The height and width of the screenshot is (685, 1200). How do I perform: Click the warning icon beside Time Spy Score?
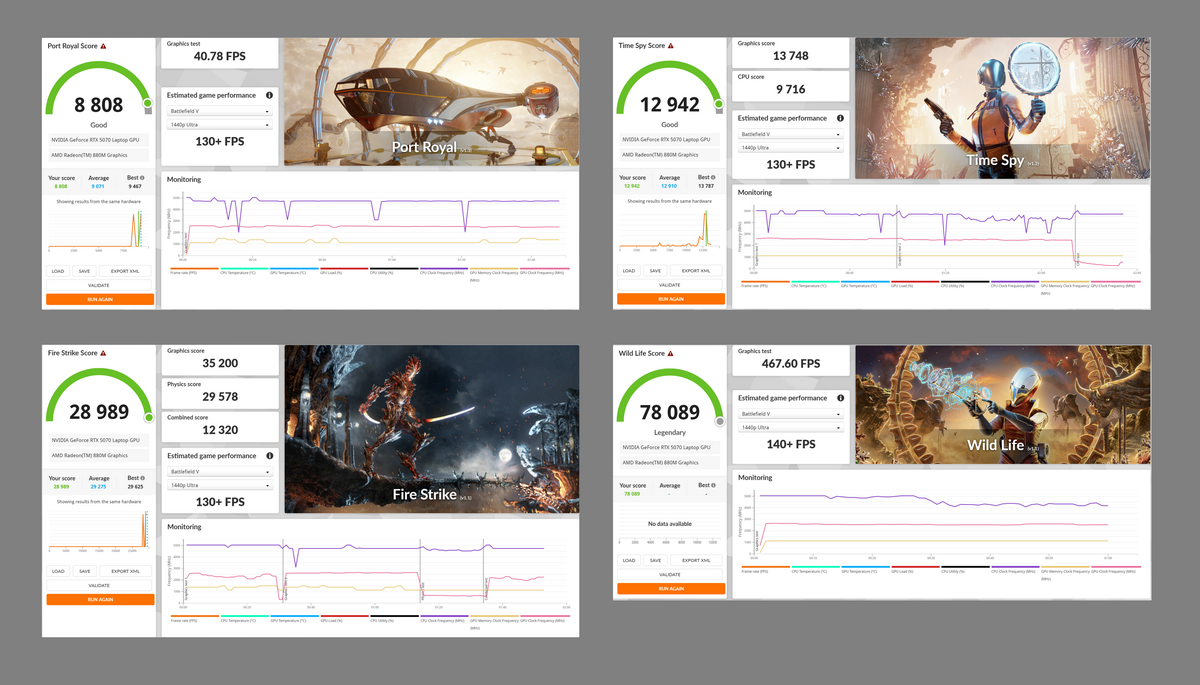tap(670, 46)
